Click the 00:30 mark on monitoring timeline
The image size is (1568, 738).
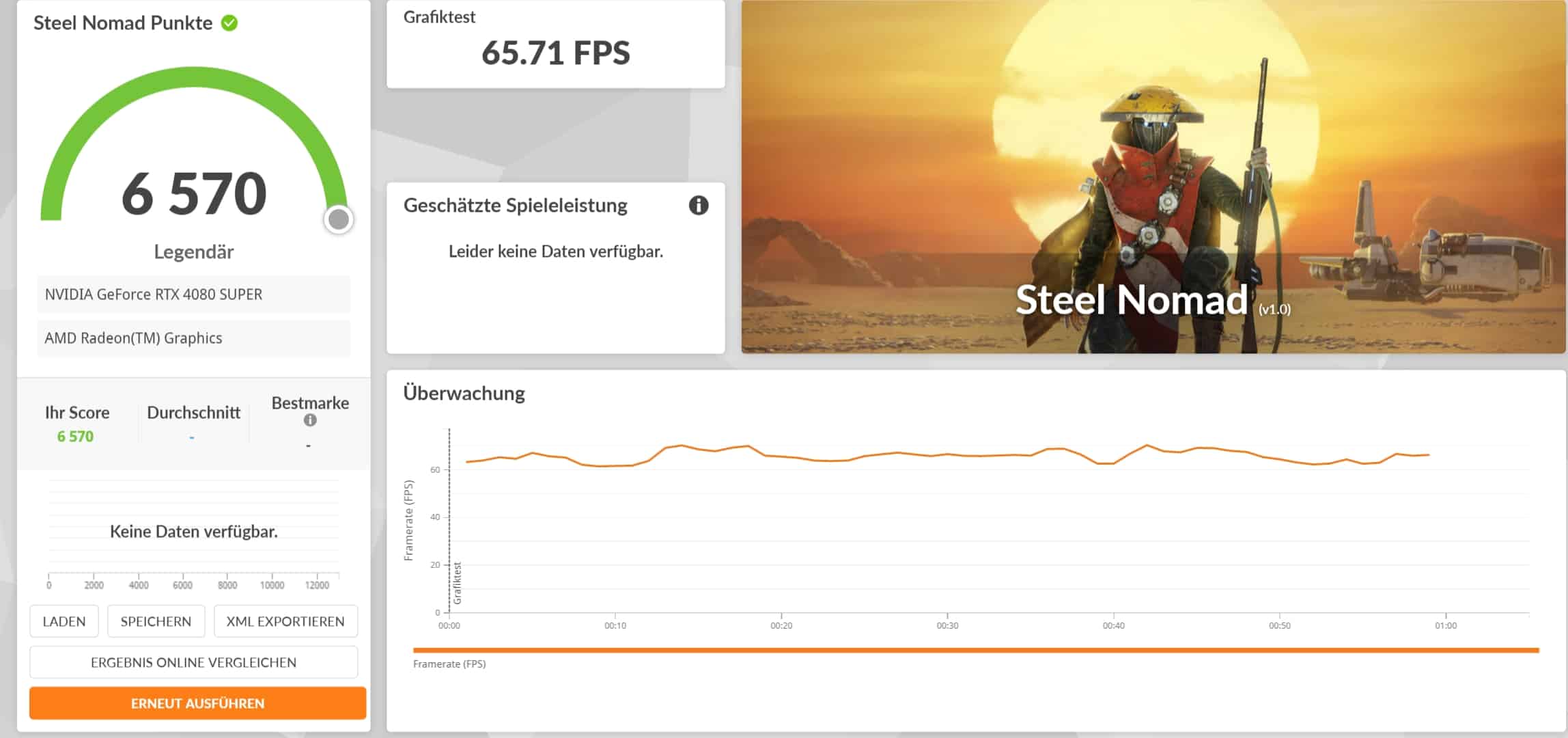(x=947, y=625)
